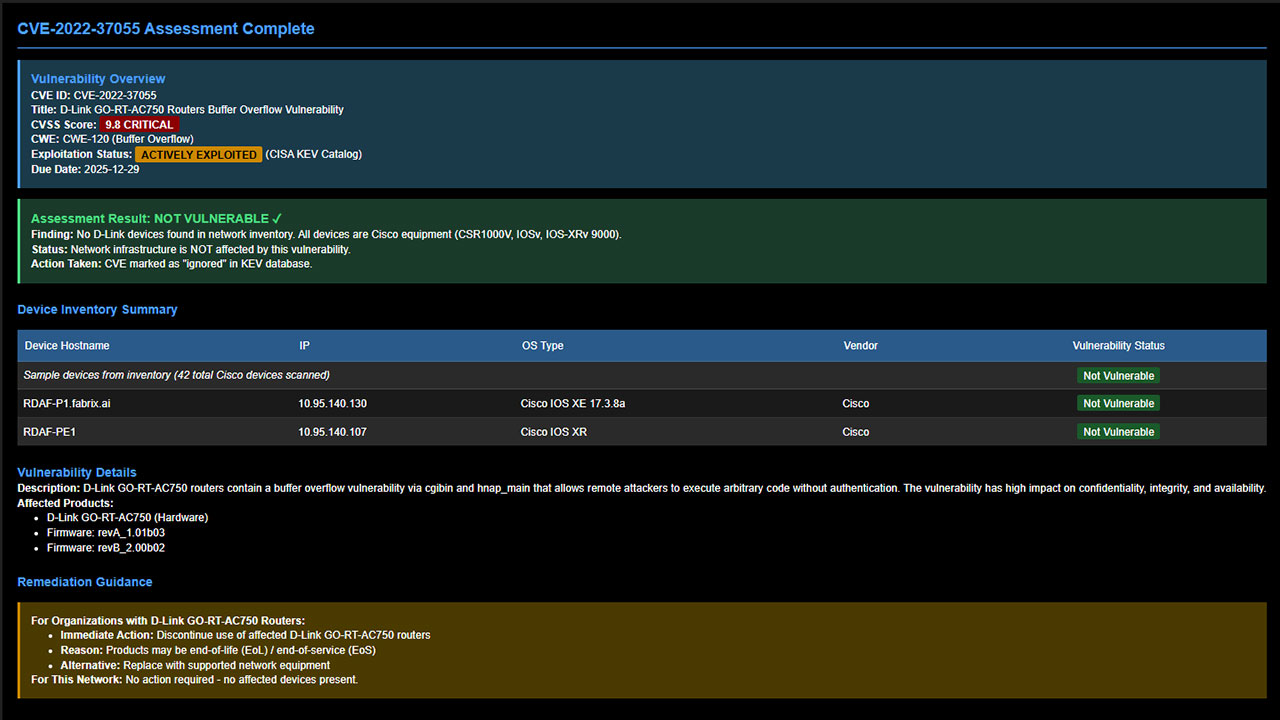This screenshot has height=720, width=1280.
Task: Select the Device Hostname column header
Action: tap(67, 346)
